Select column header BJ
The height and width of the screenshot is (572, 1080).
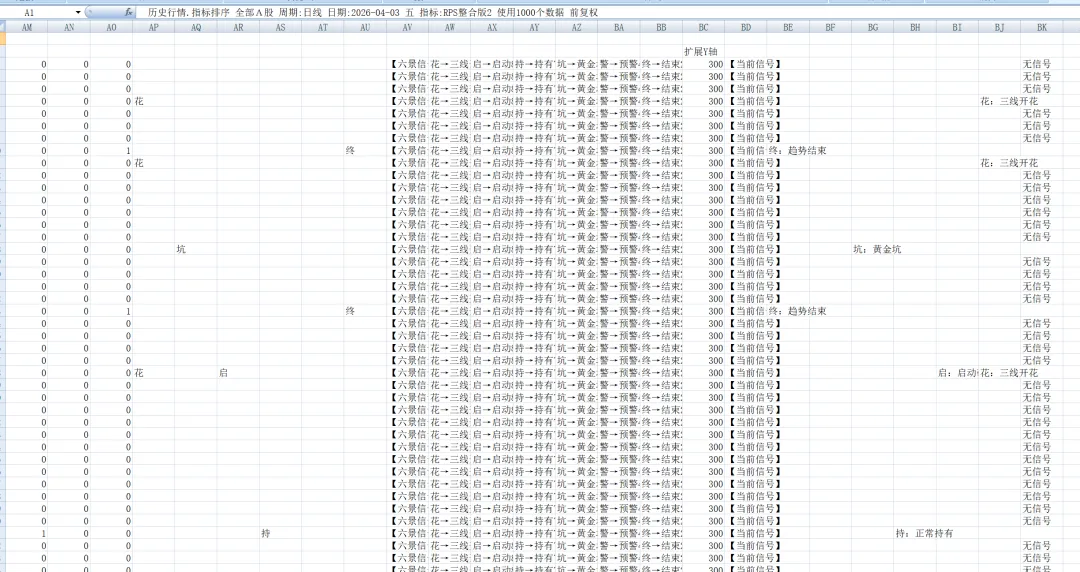(999, 28)
